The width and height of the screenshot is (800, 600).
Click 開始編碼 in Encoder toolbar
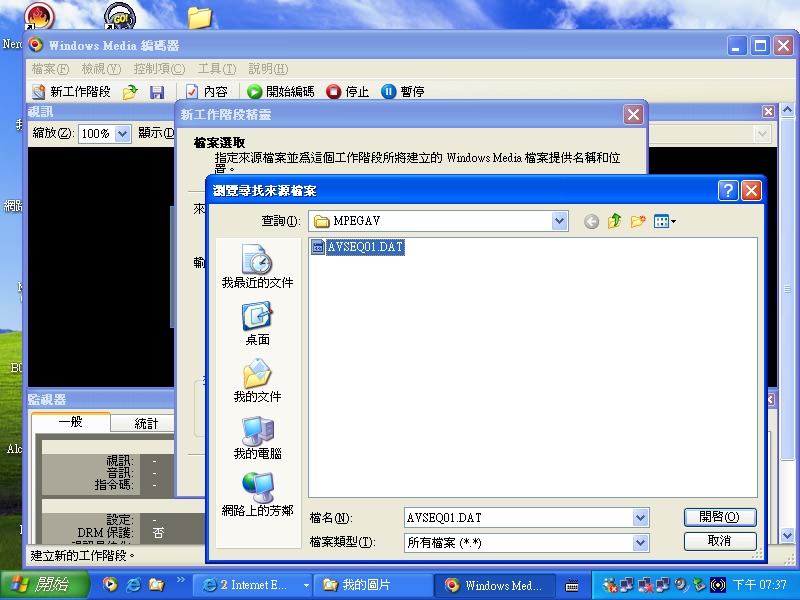pos(280,92)
